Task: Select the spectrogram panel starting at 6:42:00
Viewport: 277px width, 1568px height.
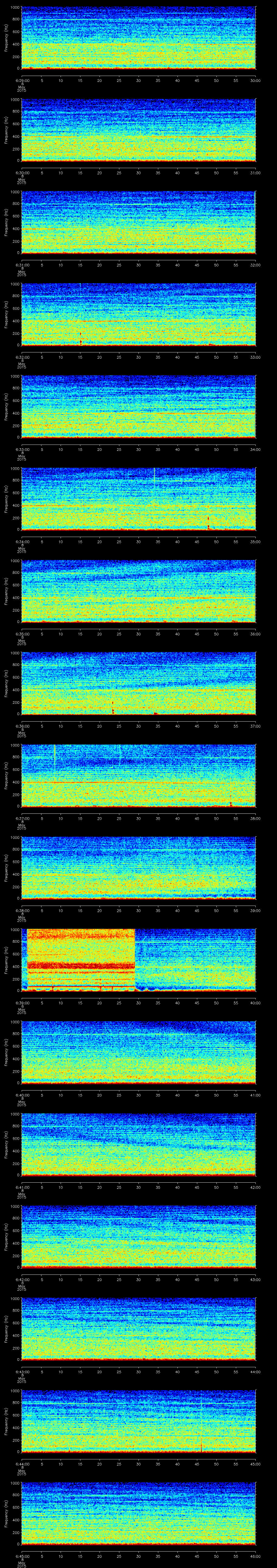Action: click(138, 1237)
